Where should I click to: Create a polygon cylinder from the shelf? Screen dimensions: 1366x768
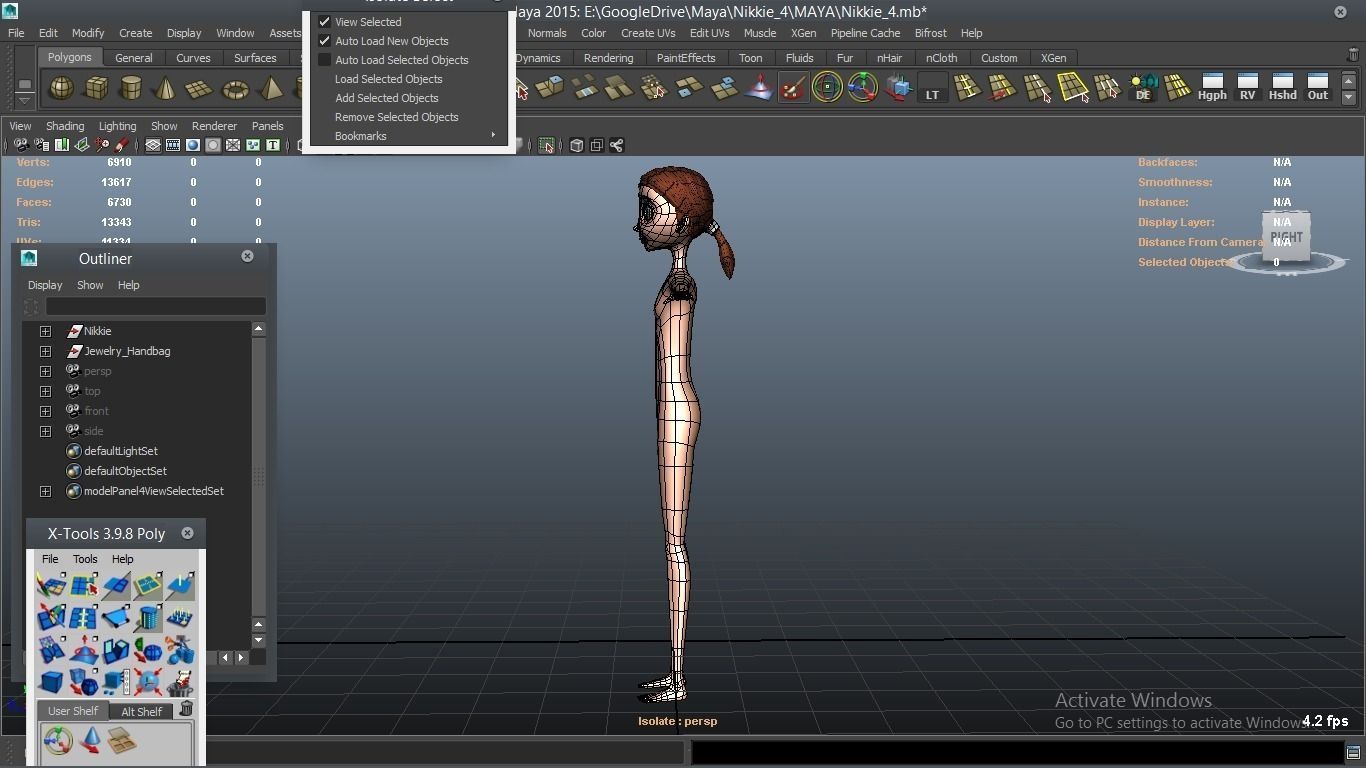click(131, 89)
